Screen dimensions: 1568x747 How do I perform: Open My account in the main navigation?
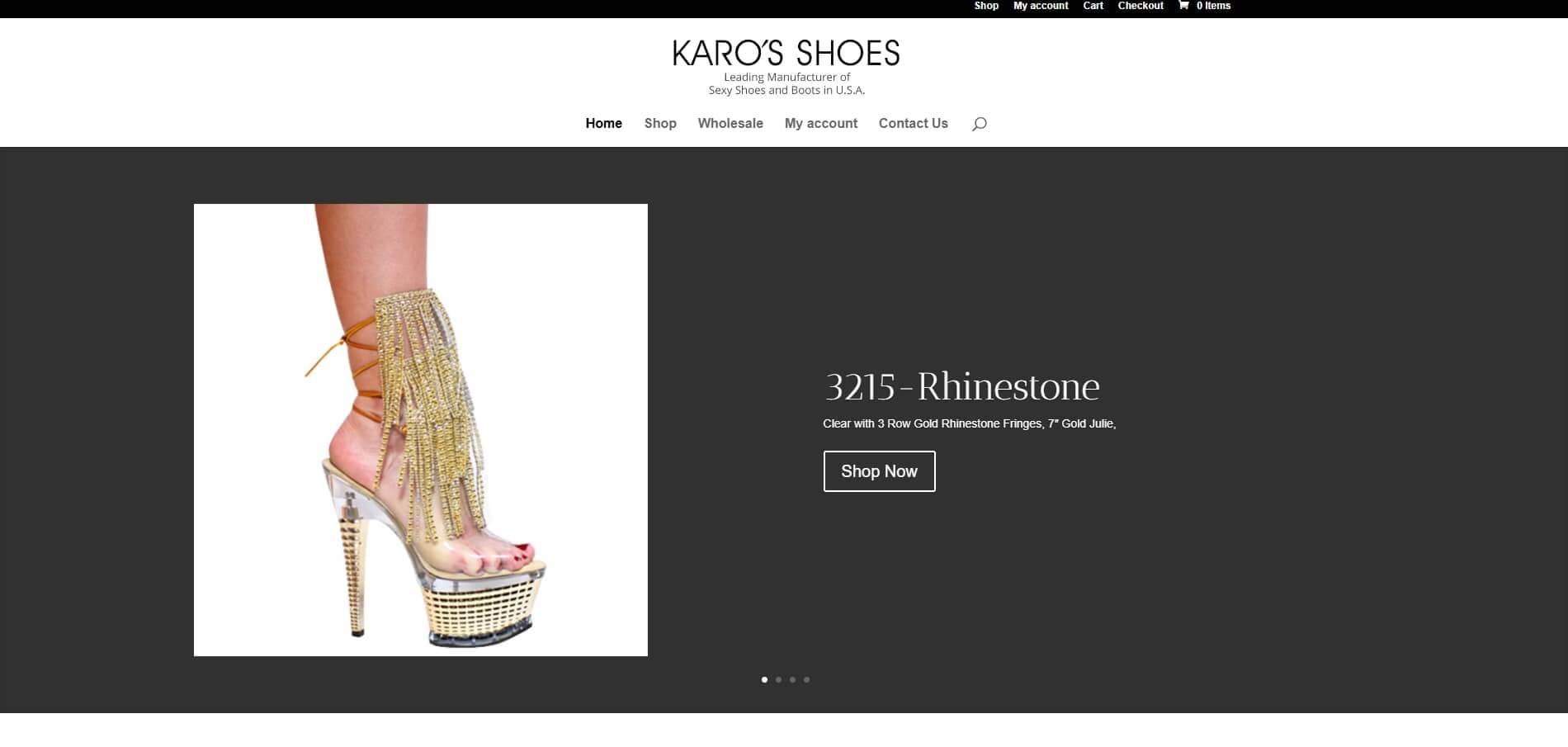tap(821, 123)
